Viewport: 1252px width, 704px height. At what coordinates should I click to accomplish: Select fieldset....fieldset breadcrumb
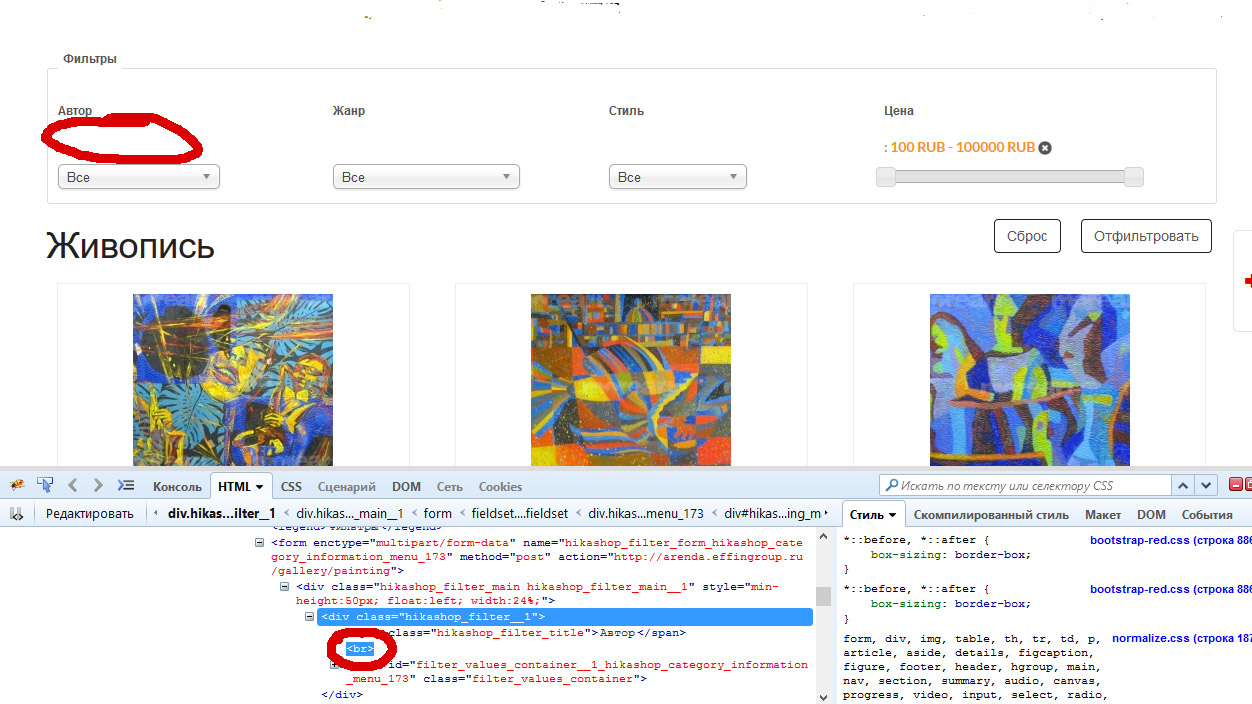(x=519, y=514)
